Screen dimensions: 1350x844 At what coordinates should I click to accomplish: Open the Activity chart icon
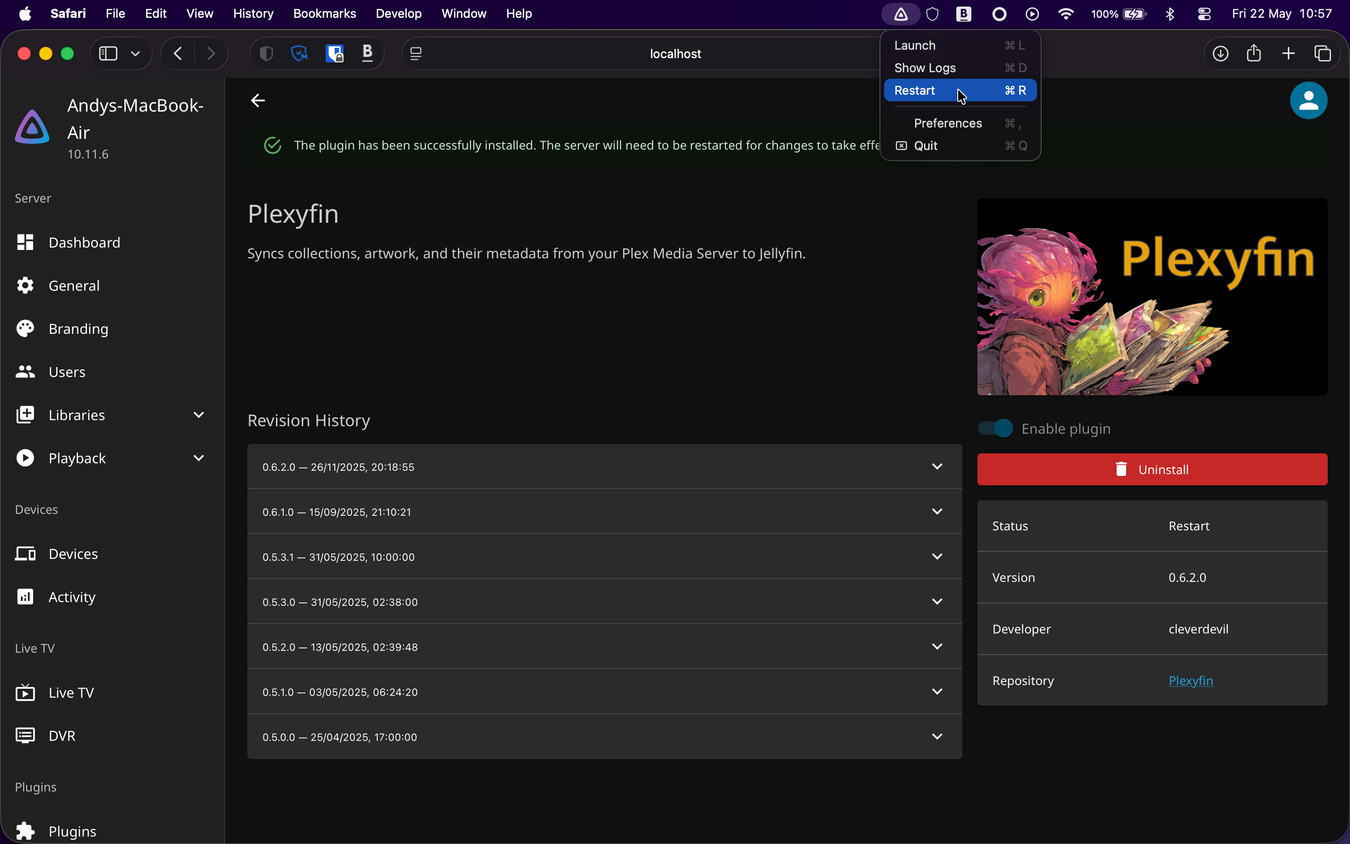click(x=25, y=596)
